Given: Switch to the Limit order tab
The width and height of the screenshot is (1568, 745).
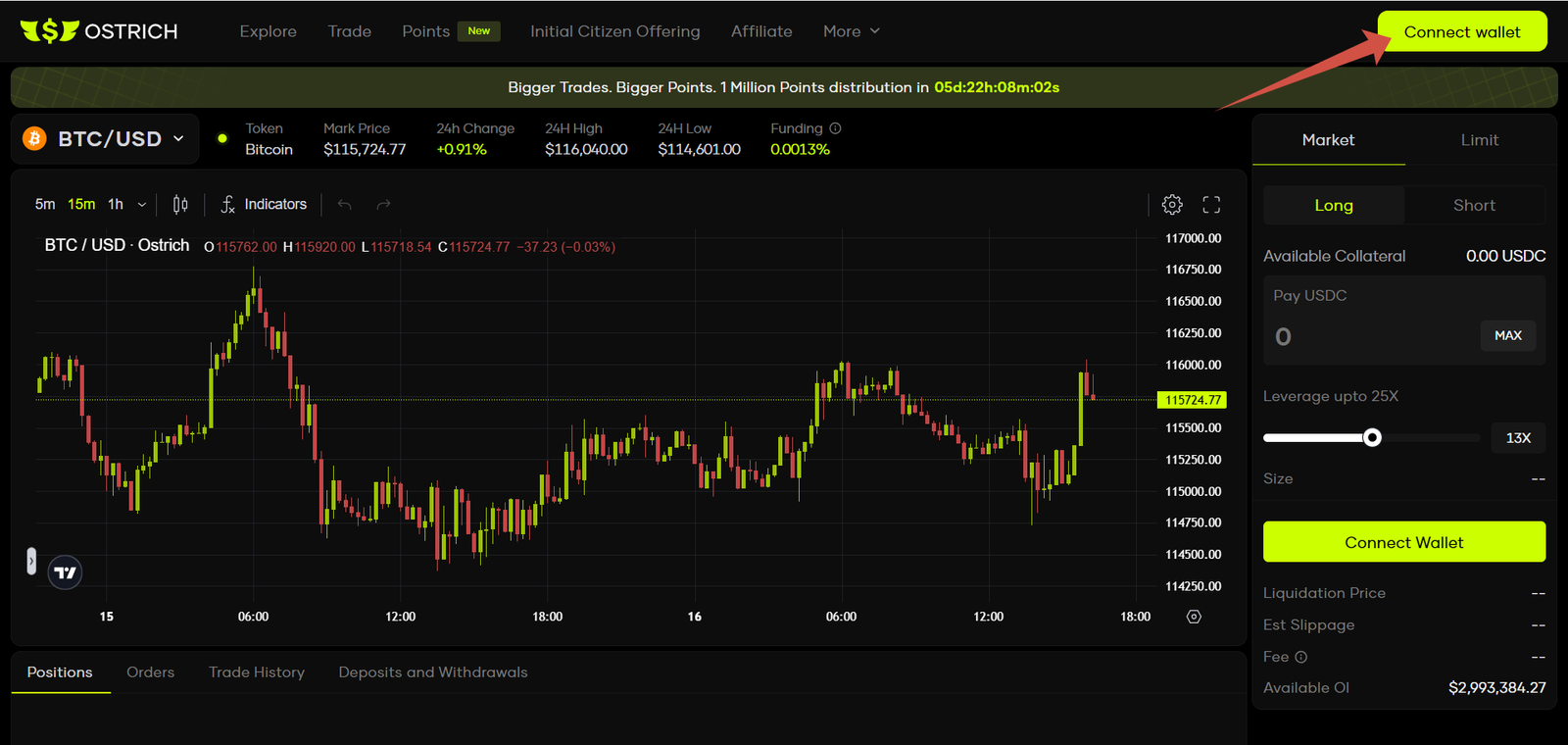Looking at the screenshot, I should [x=1479, y=140].
